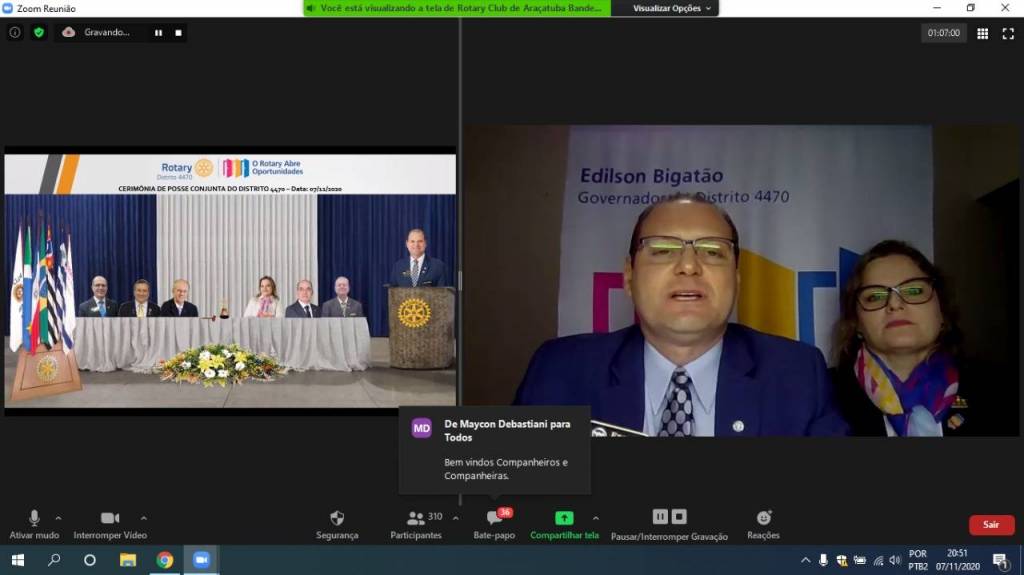Enter full screen mode
Screen dimensions: 1024x575
[x=1008, y=33]
